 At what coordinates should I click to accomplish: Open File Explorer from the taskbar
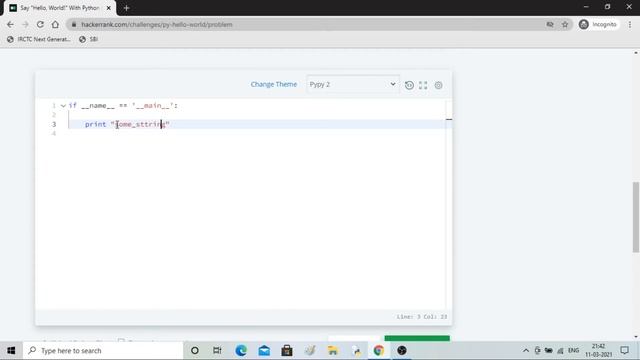point(333,351)
